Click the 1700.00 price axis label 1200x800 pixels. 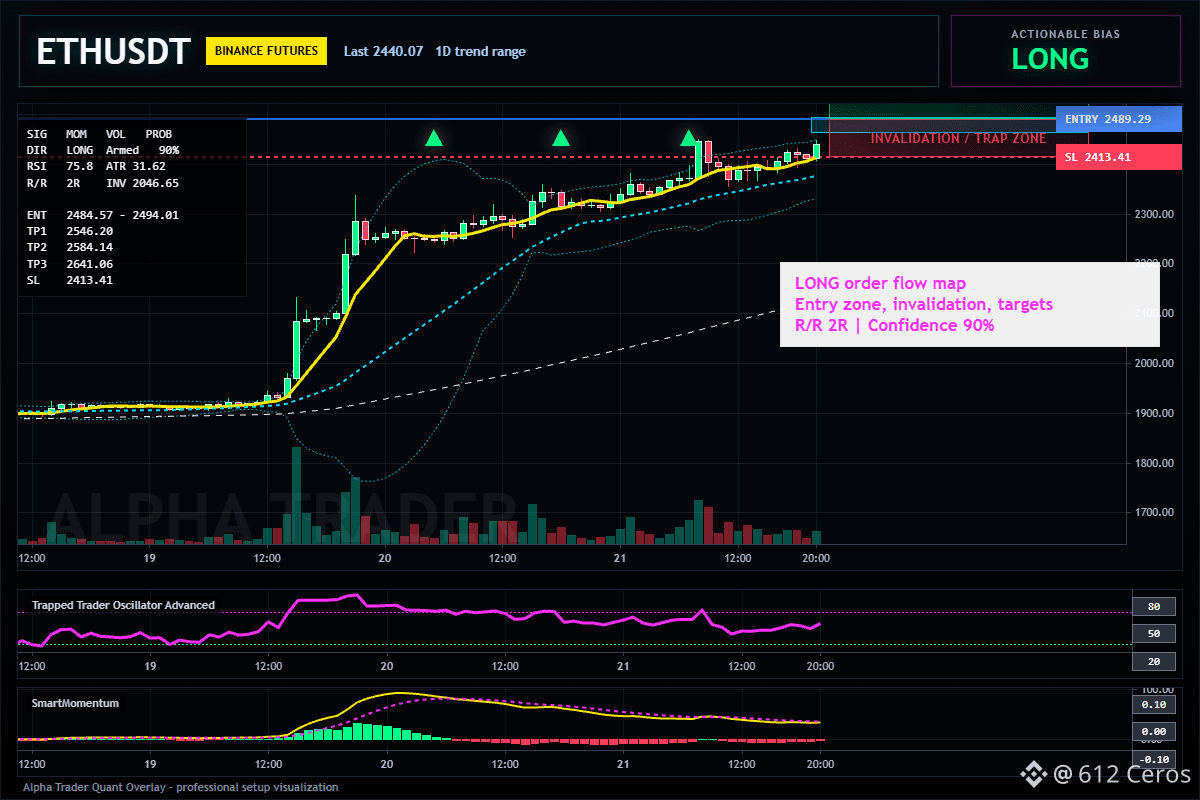coord(1152,512)
